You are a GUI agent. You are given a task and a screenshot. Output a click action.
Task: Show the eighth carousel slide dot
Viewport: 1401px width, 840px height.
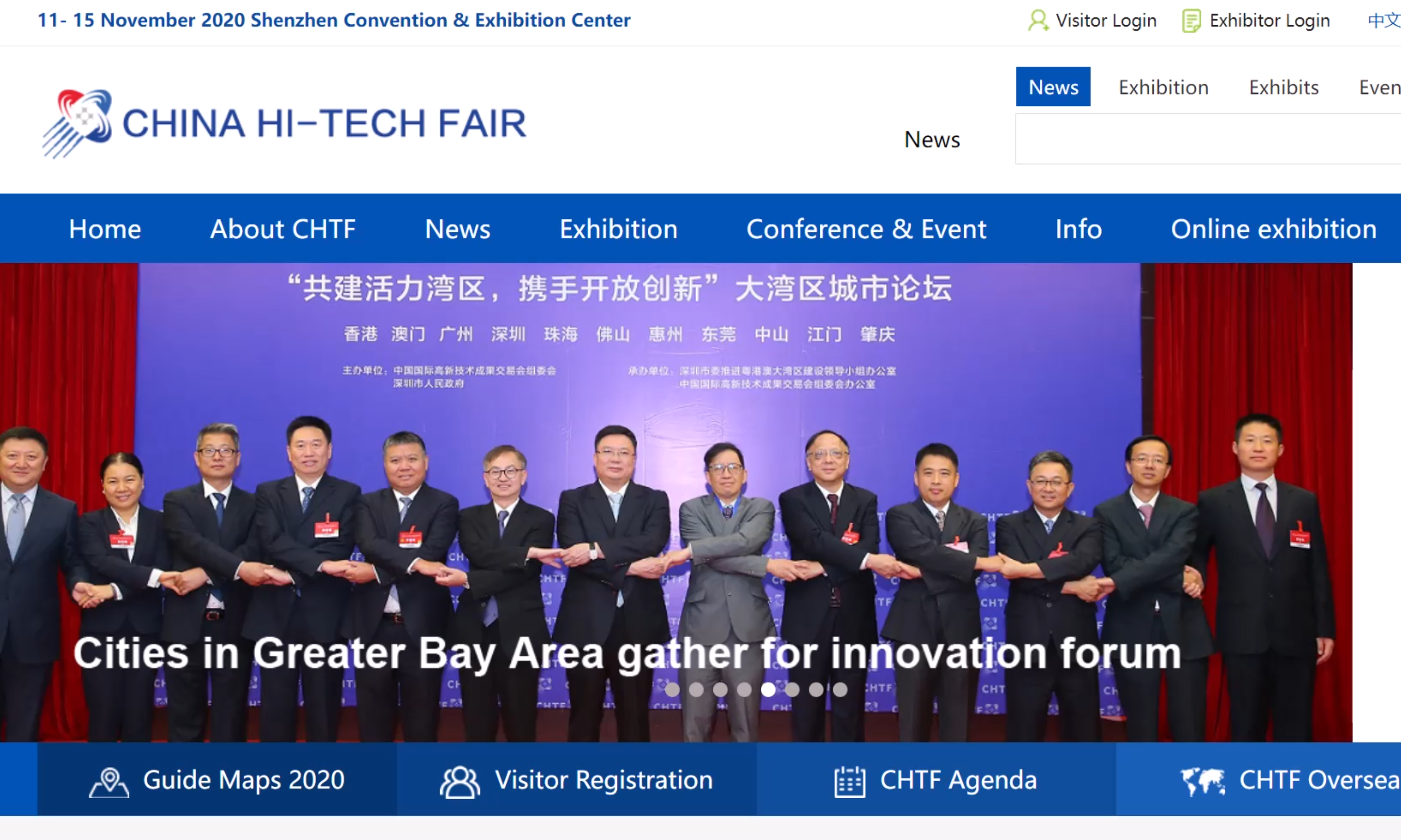pos(840,689)
